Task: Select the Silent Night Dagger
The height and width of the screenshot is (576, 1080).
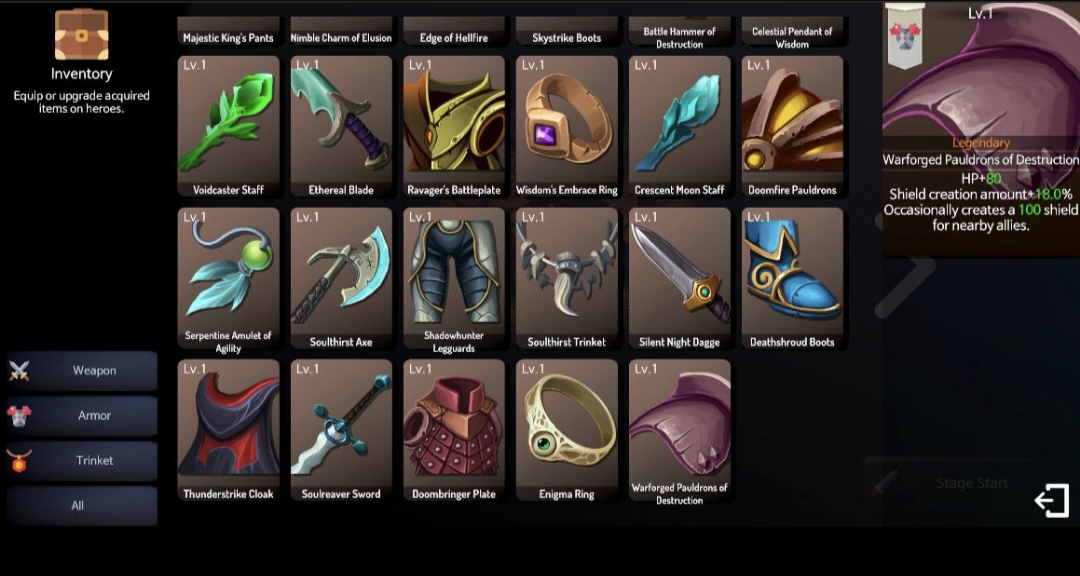Action: [680, 278]
